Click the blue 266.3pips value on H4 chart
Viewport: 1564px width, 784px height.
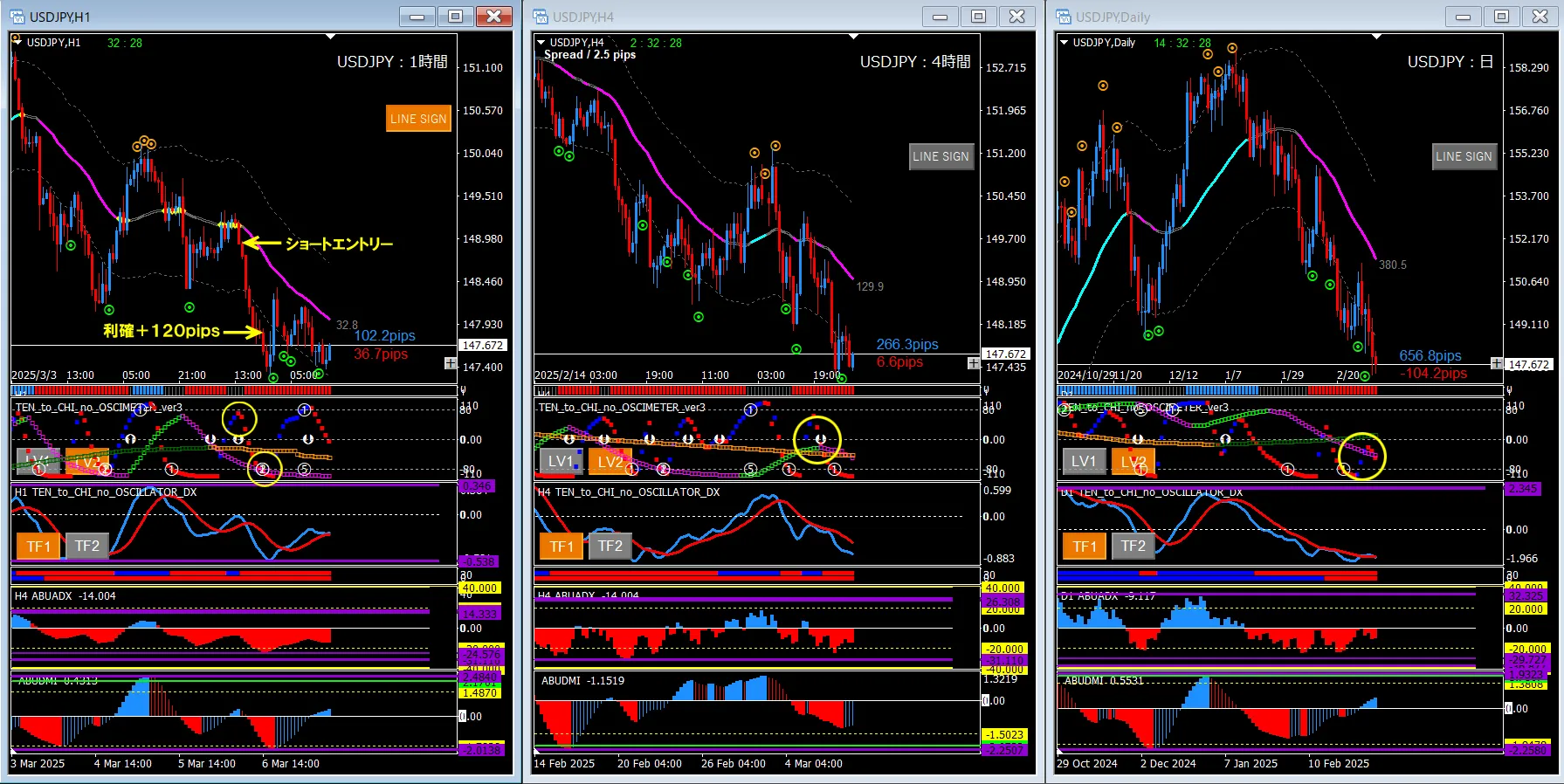click(x=907, y=345)
